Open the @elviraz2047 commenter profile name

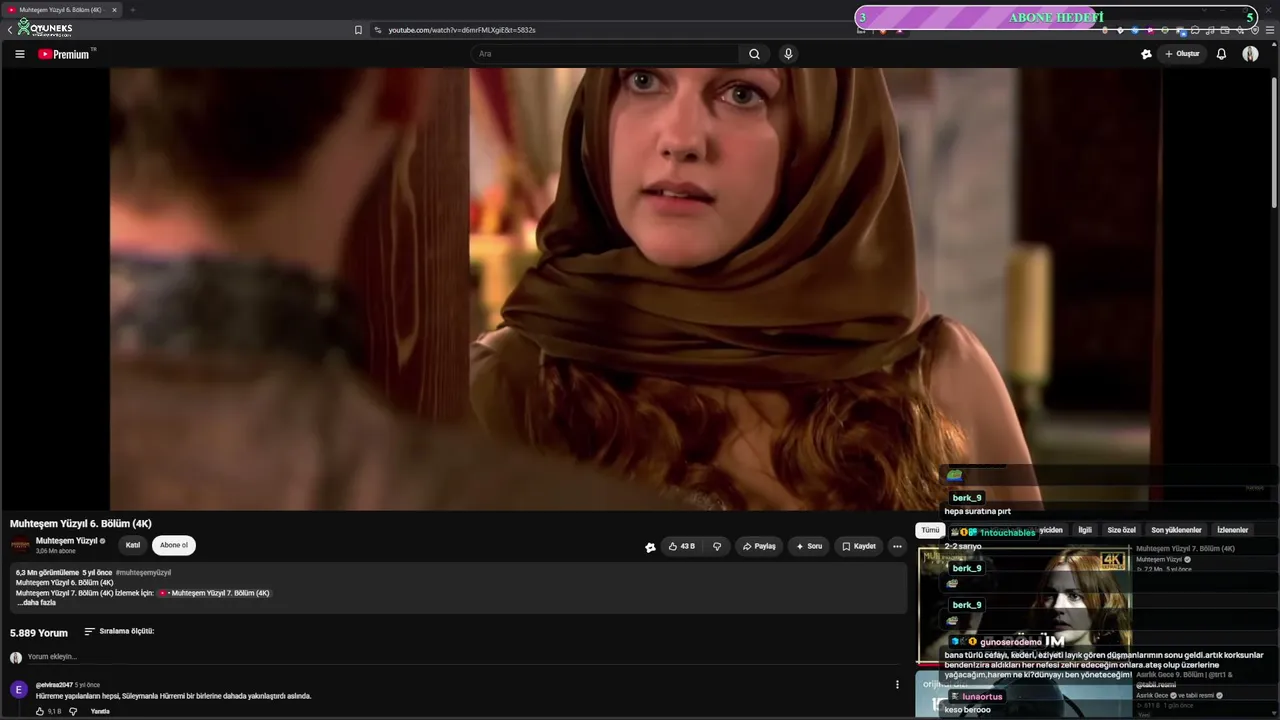(54, 685)
